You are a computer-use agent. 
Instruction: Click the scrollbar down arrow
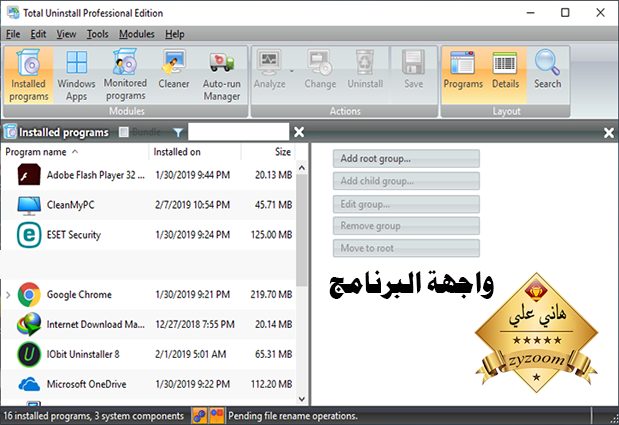(302, 399)
